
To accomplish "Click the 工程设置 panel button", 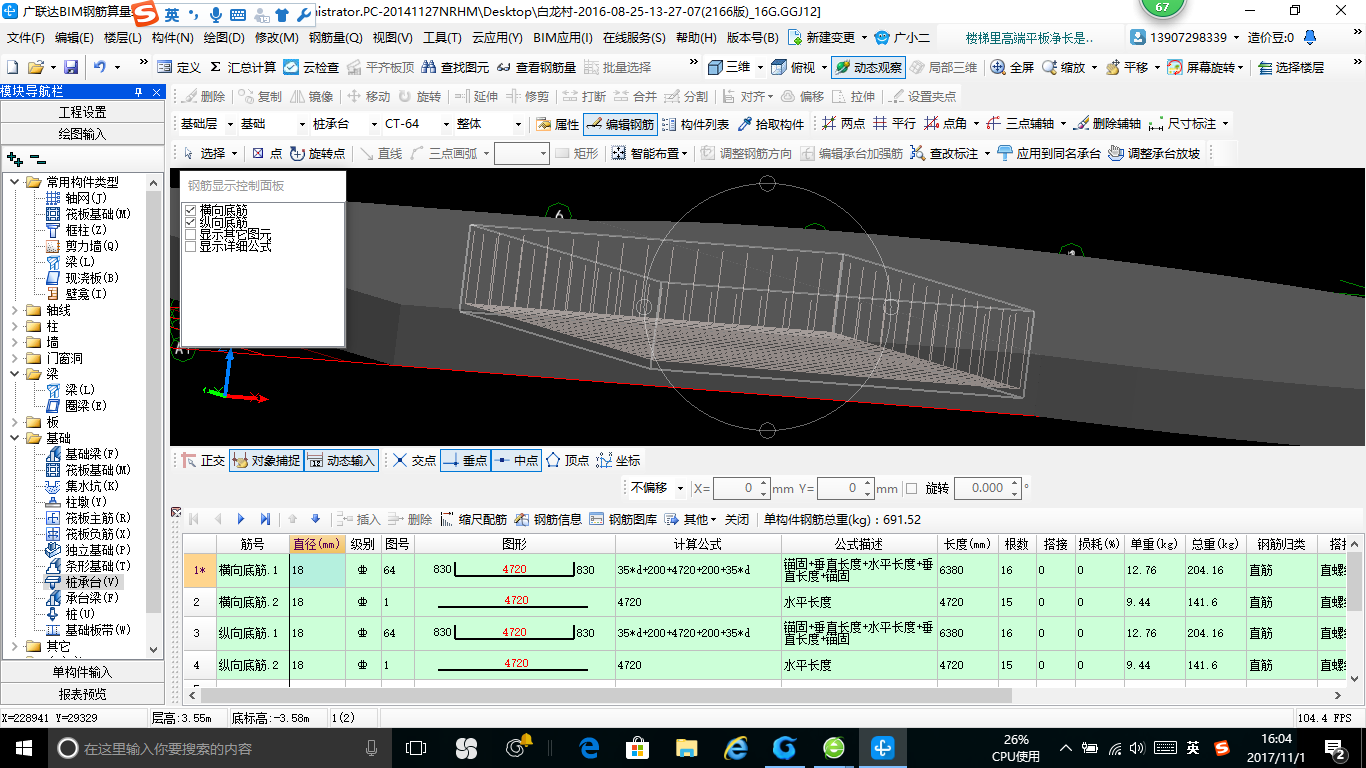I will (82, 112).
